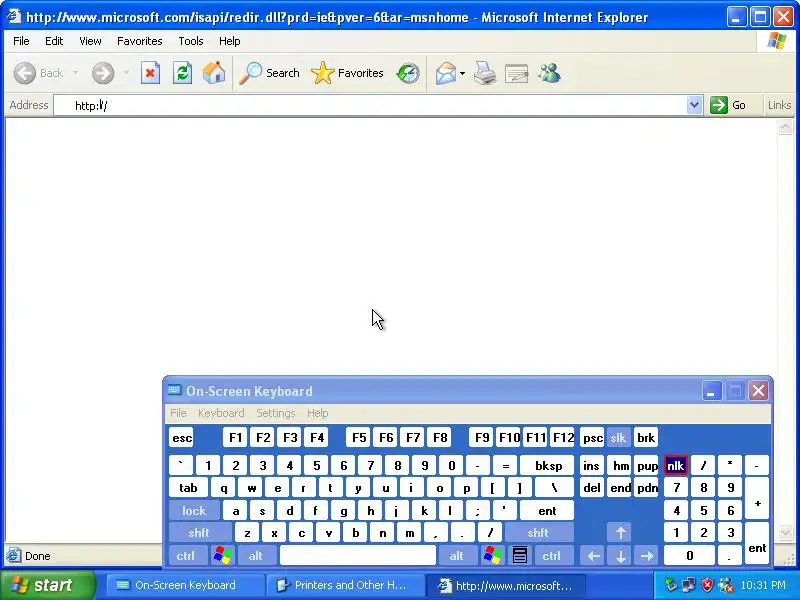Click in the Address URL field

pos(378,105)
